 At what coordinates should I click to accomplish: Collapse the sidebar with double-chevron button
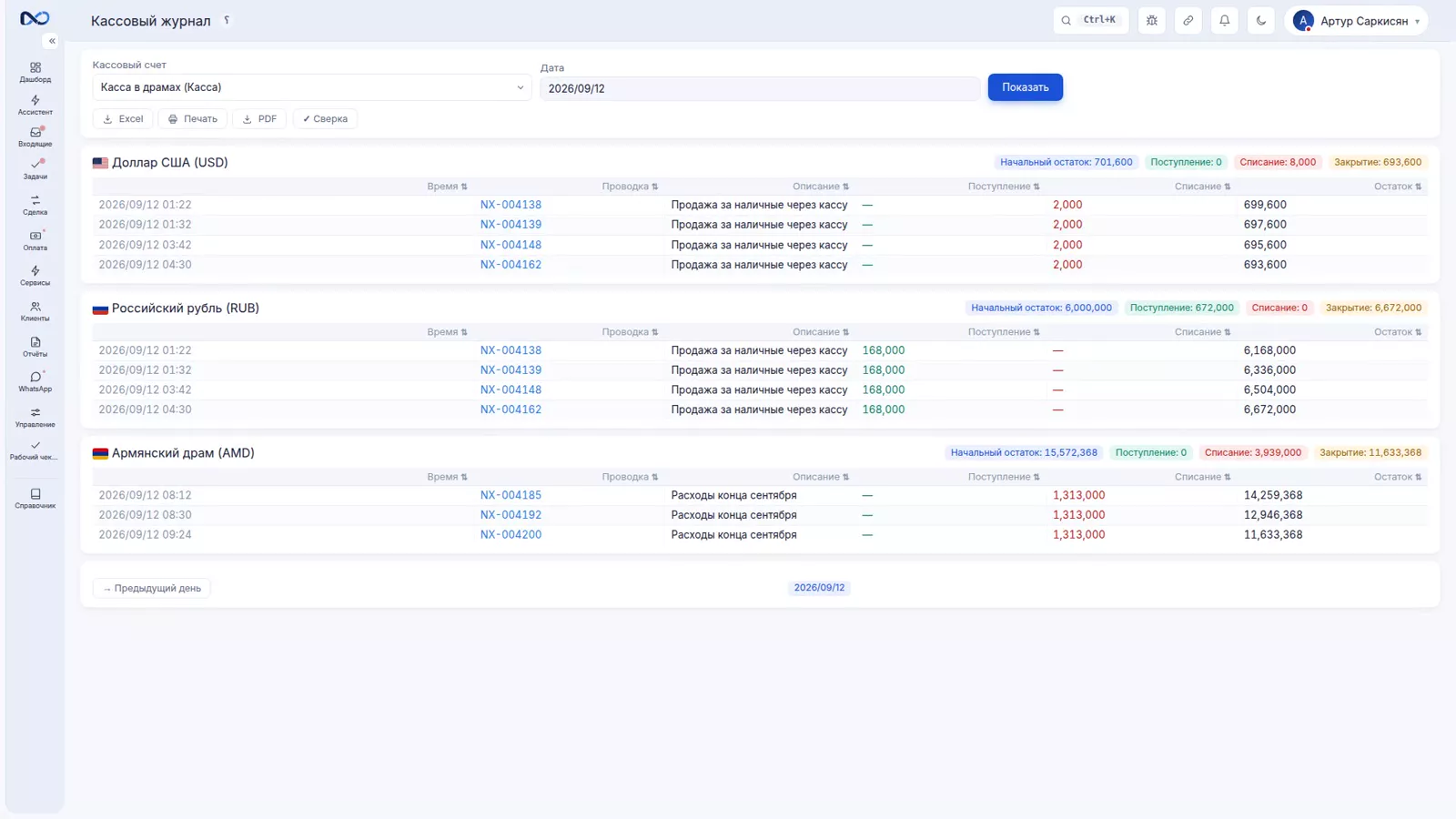pos(52,41)
